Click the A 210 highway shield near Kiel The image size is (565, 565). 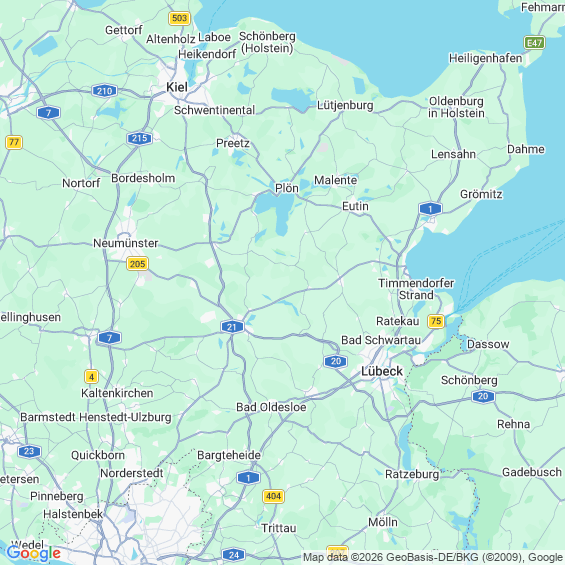click(104, 91)
